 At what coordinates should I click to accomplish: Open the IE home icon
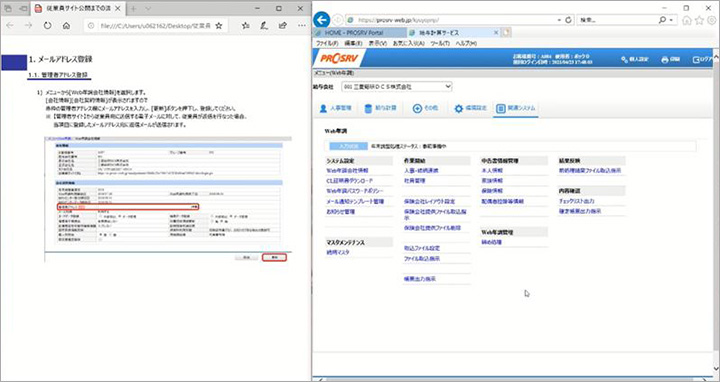(x=687, y=20)
